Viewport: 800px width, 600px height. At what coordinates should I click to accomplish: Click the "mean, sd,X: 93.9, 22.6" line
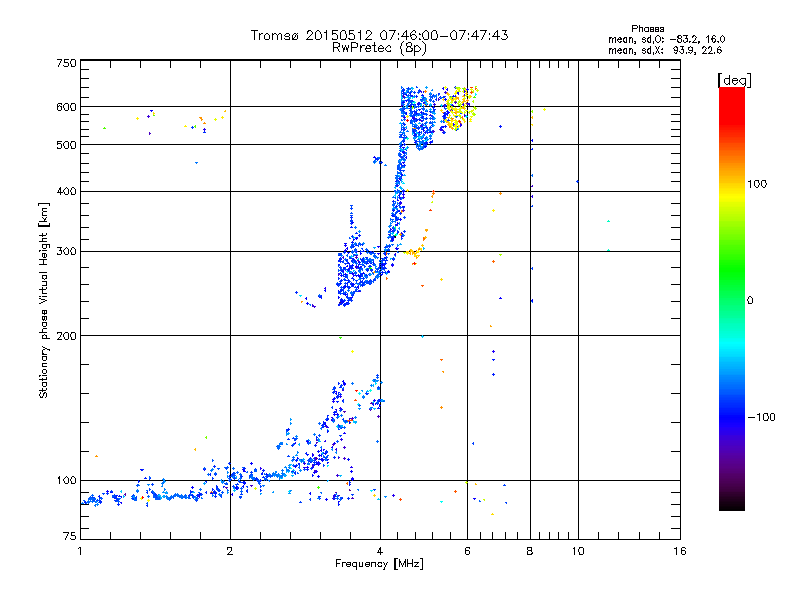tap(665, 50)
